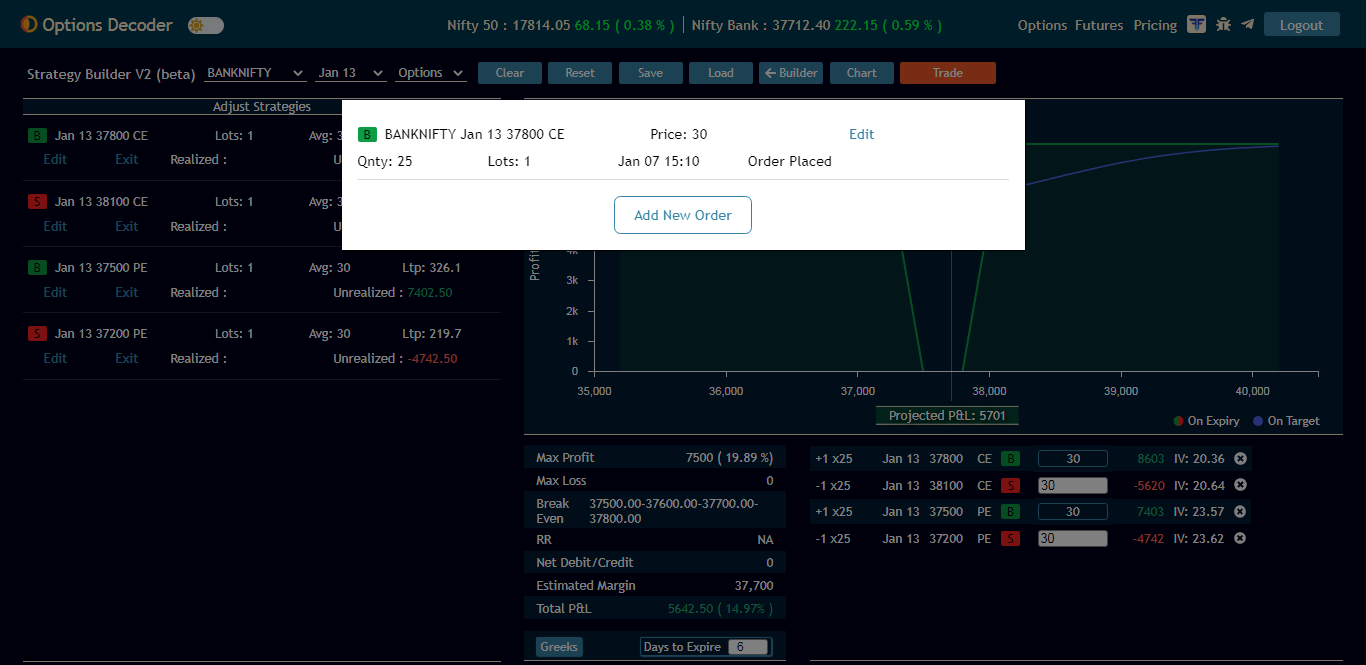Click the Projected P&L: 5701 label

[947, 416]
